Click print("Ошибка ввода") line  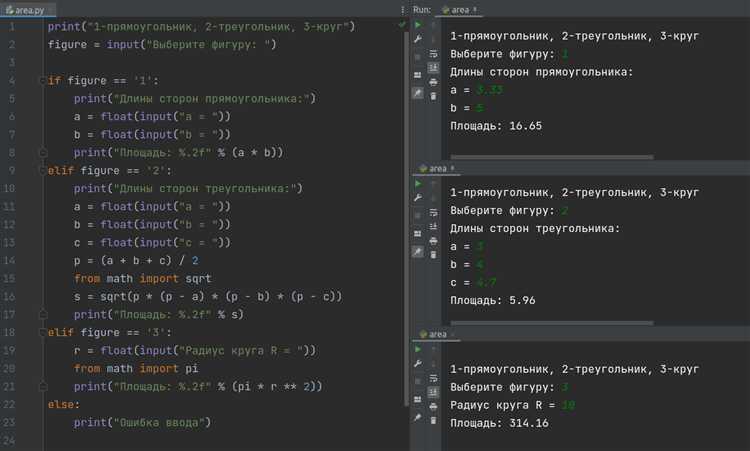142,423
